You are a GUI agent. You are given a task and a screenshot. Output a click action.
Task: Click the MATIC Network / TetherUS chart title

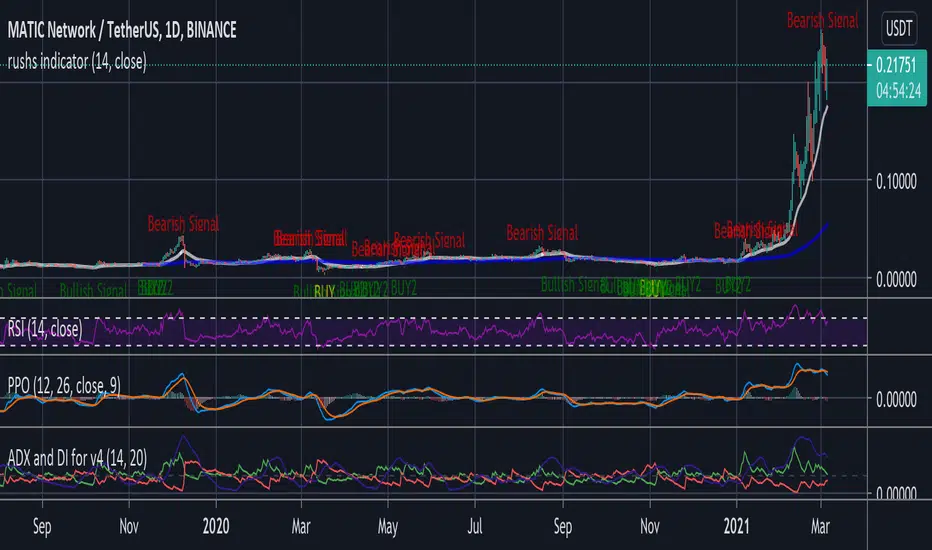pyautogui.click(x=120, y=31)
